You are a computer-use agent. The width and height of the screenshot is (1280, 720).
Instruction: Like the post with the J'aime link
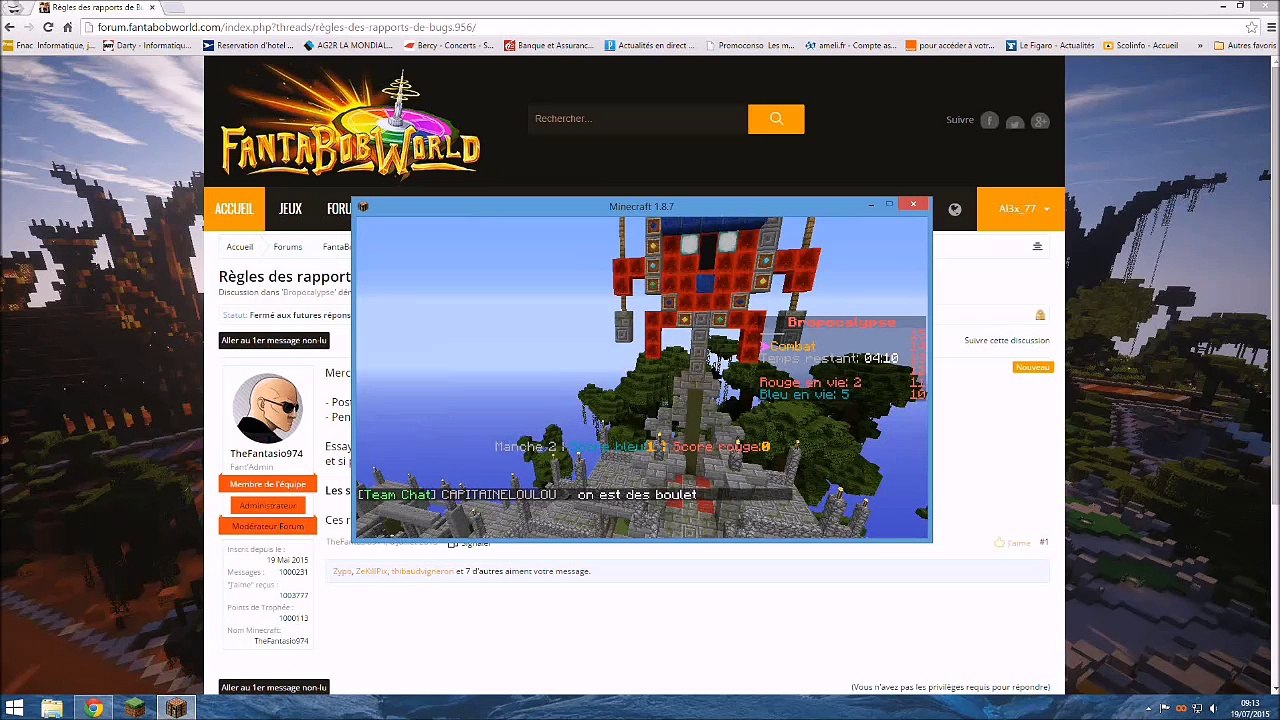1013,543
